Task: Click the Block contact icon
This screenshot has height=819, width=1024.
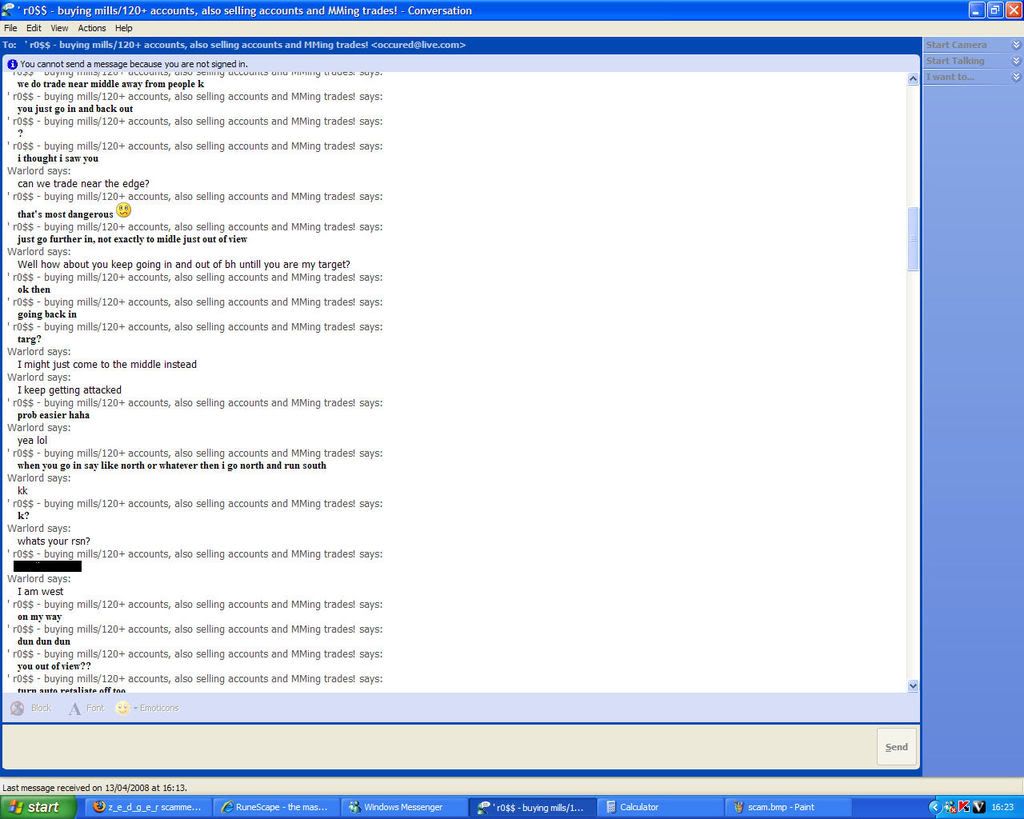Action: click(18, 708)
